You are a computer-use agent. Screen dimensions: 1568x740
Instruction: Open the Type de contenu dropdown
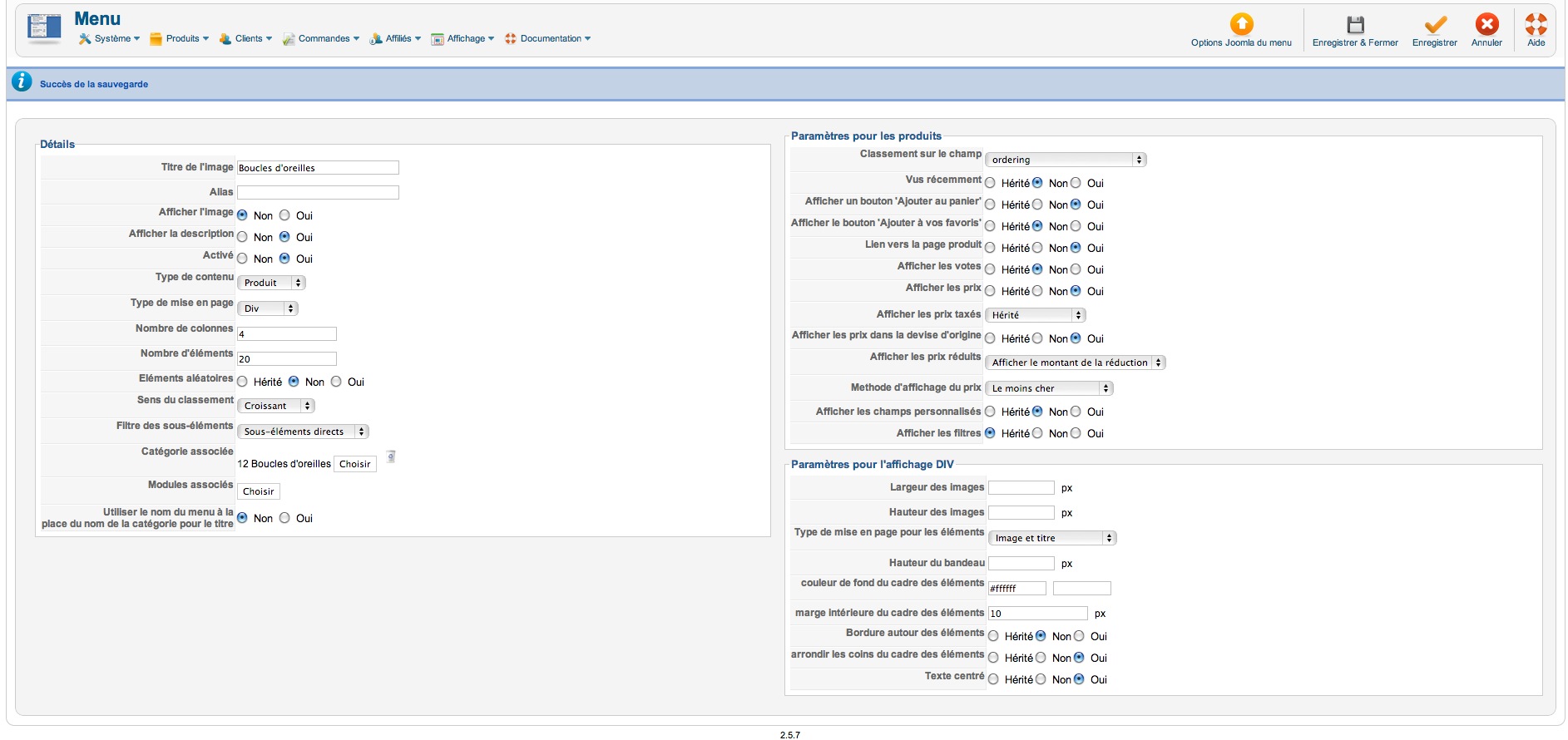(271, 283)
